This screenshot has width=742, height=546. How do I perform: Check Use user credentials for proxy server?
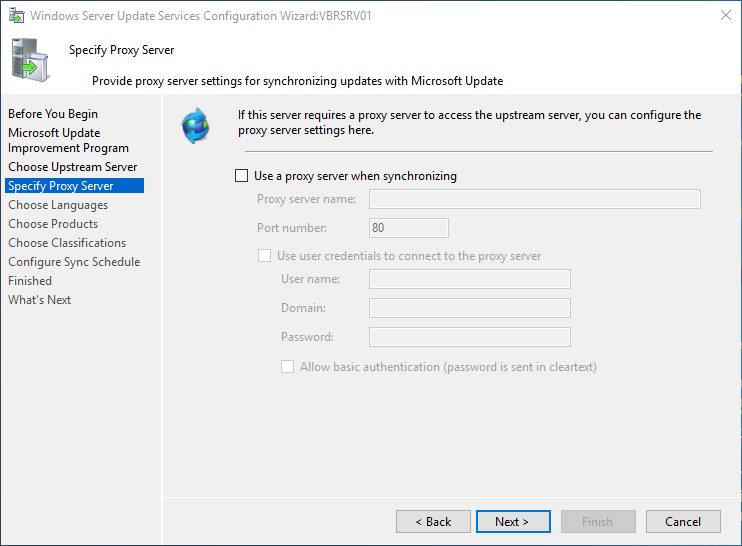tap(265, 256)
